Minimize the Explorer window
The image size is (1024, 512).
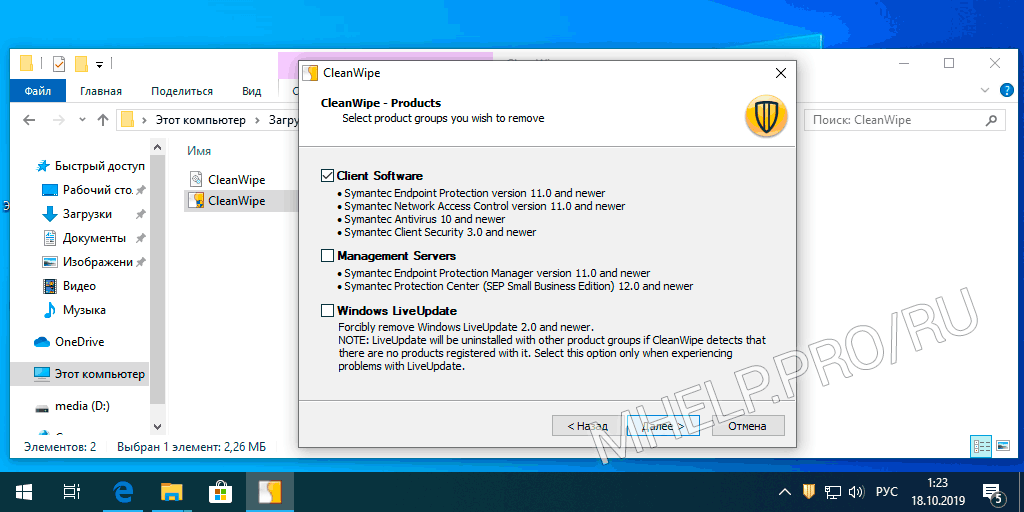coord(904,63)
